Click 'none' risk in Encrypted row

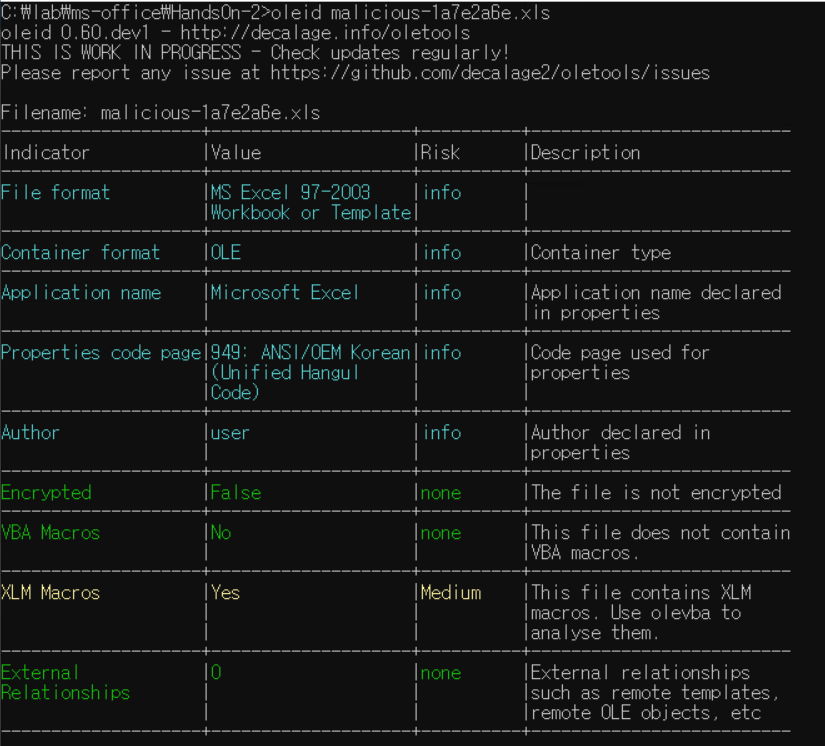pyautogui.click(x=441, y=493)
